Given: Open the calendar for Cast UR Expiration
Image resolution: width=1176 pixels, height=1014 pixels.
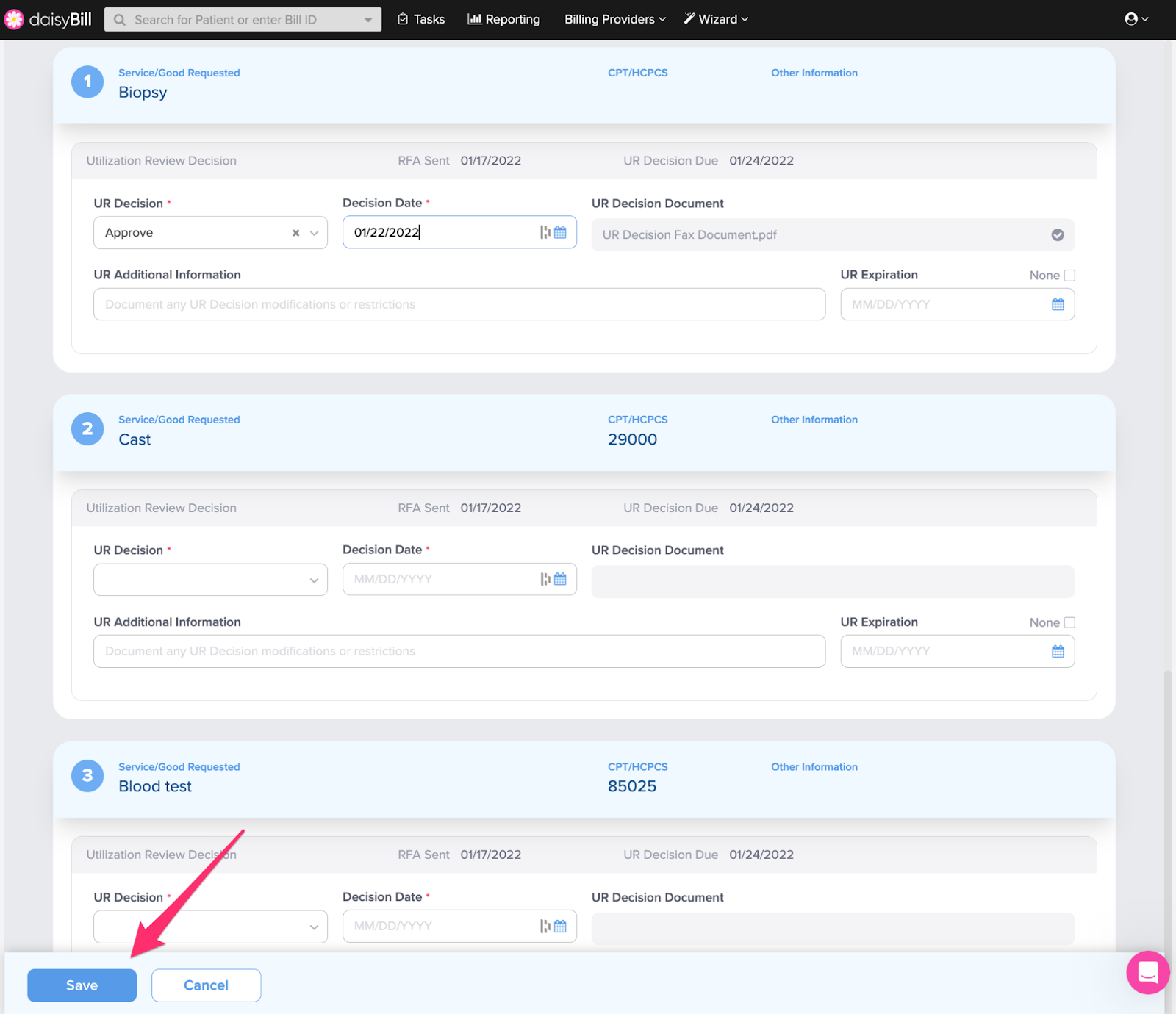Looking at the screenshot, I should click(1058, 651).
